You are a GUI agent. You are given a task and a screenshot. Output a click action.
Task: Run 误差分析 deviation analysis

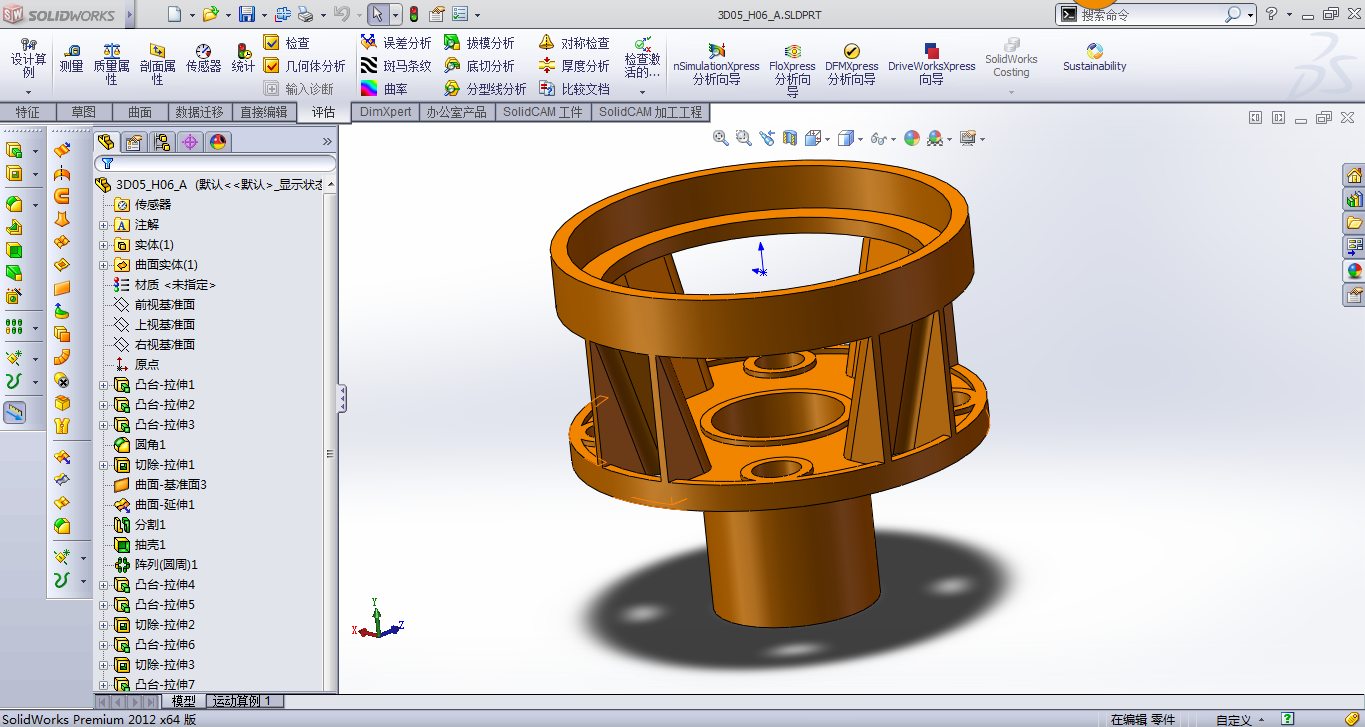pyautogui.click(x=397, y=43)
